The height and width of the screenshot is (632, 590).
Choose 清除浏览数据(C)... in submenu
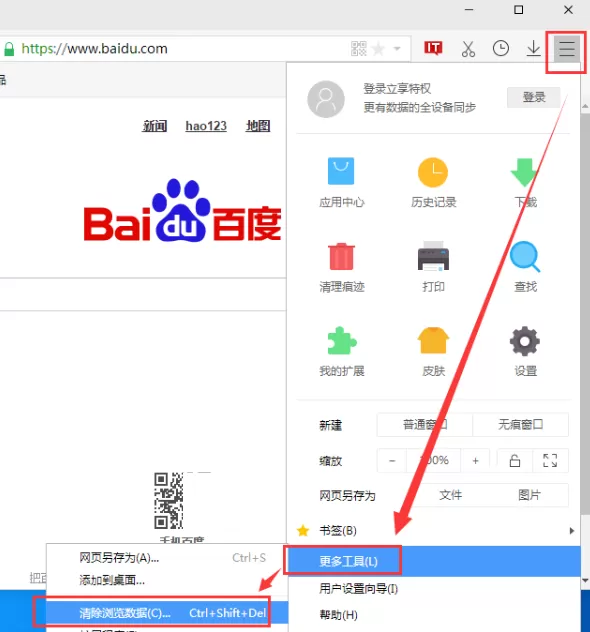[x=167, y=613]
